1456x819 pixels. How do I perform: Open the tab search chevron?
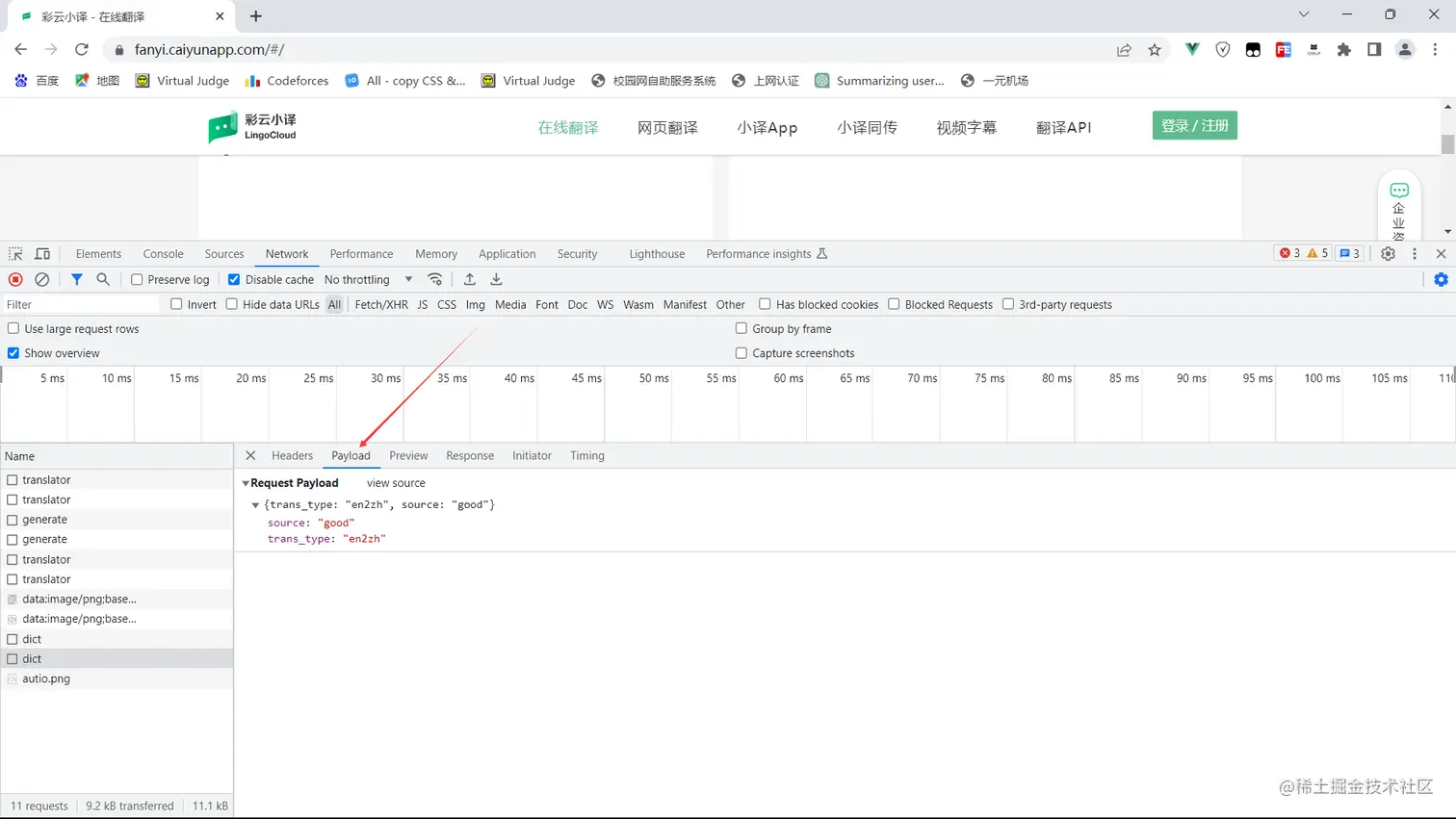click(1304, 14)
